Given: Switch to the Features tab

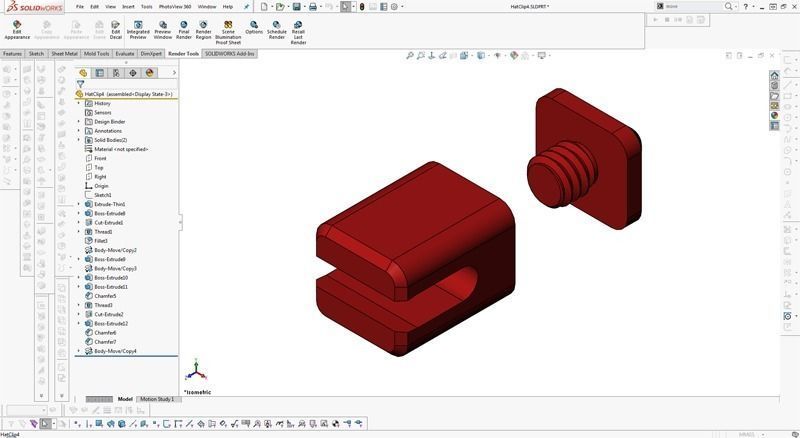Looking at the screenshot, I should (12, 54).
